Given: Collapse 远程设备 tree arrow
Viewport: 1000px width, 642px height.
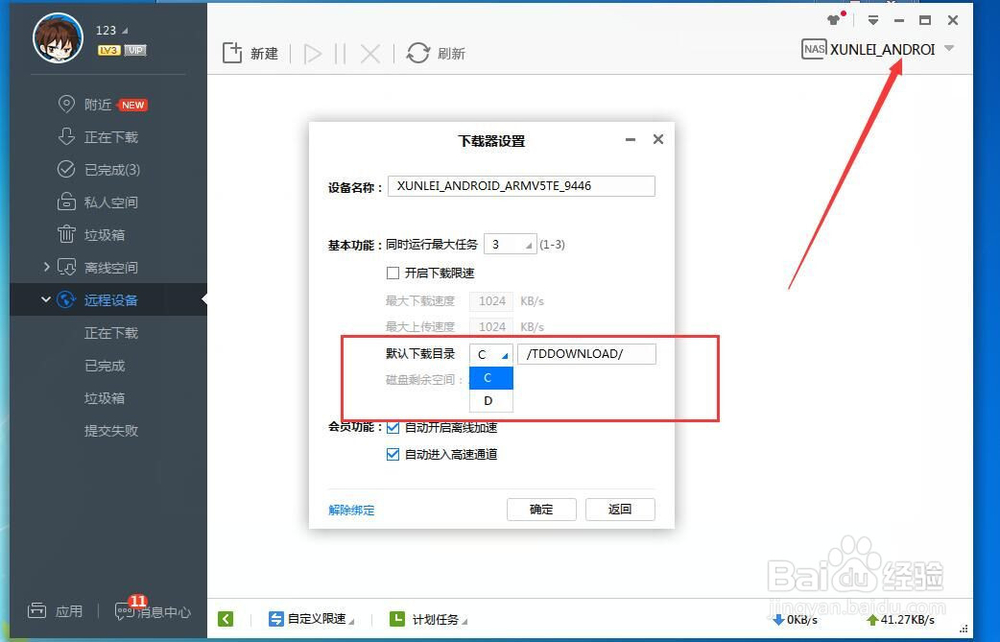Looking at the screenshot, I should (x=45, y=299).
